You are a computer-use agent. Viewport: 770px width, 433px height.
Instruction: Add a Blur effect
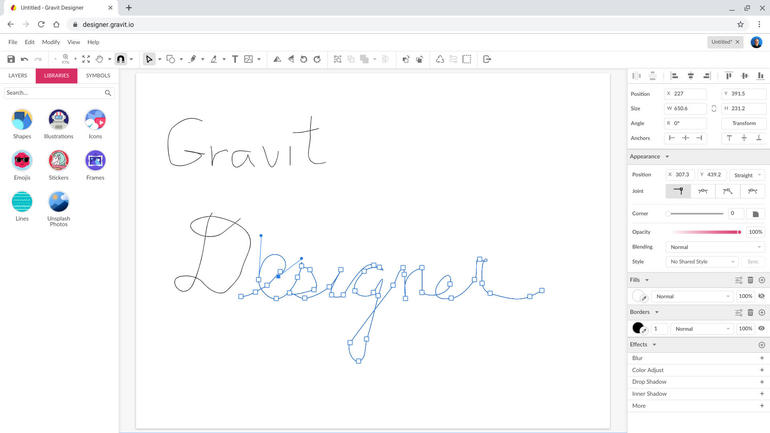pos(762,358)
